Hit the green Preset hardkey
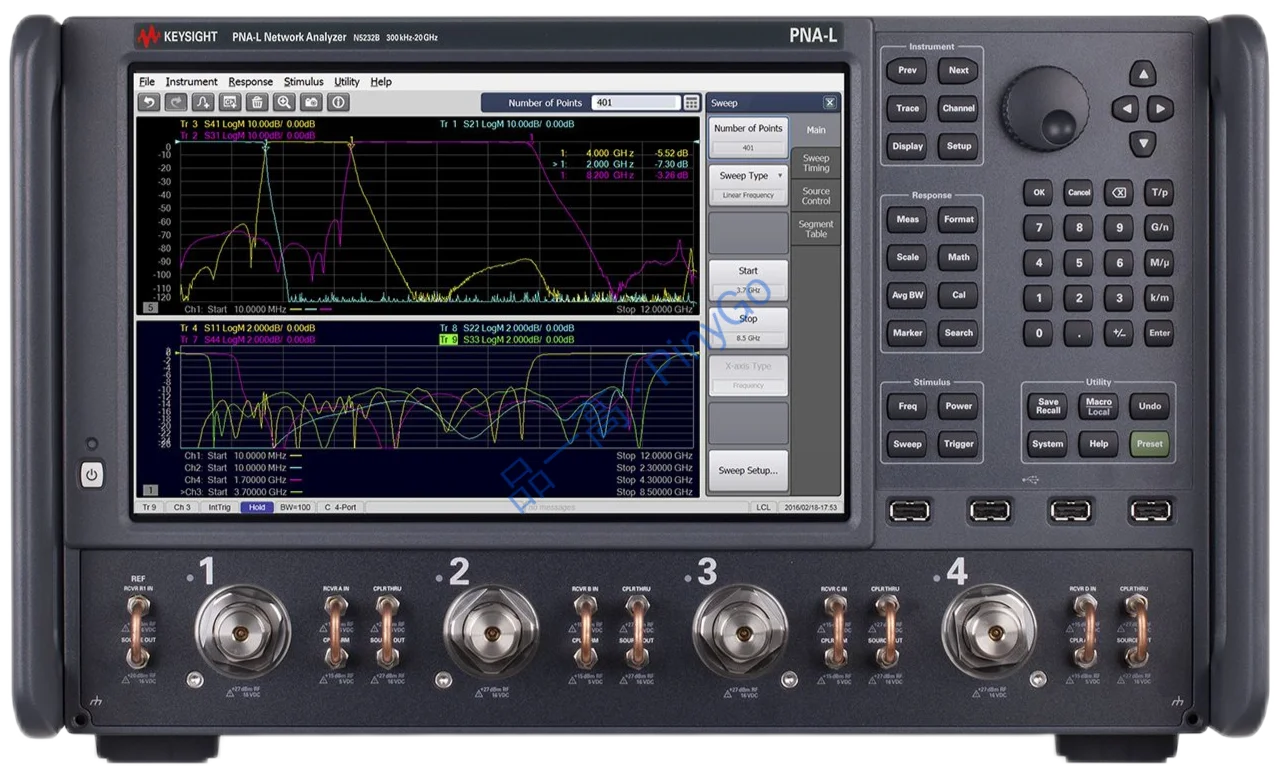Screen dimensions: 1274x780 click(x=1150, y=444)
